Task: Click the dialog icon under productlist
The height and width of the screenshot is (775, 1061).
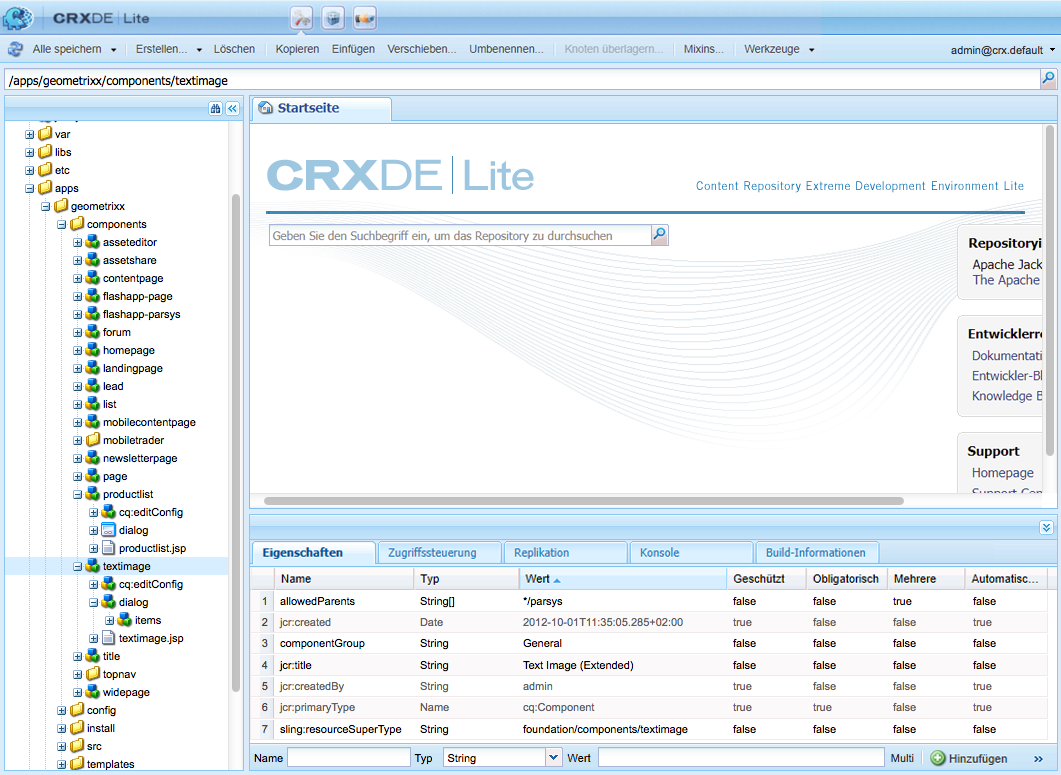Action: (108, 530)
